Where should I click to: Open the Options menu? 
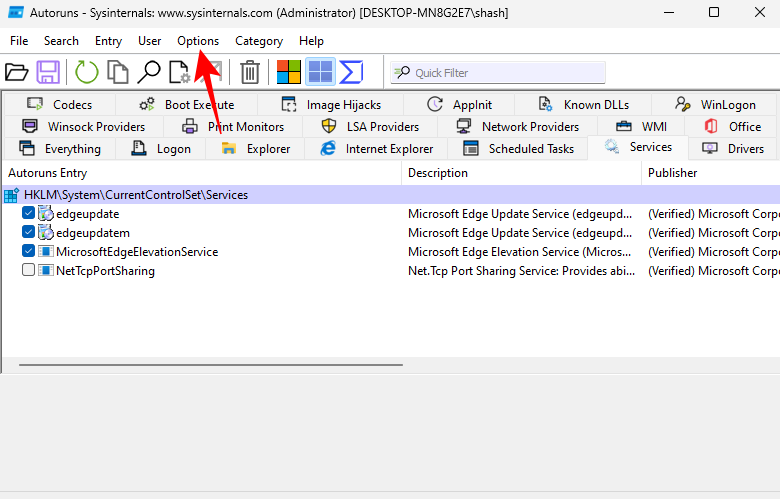198,41
